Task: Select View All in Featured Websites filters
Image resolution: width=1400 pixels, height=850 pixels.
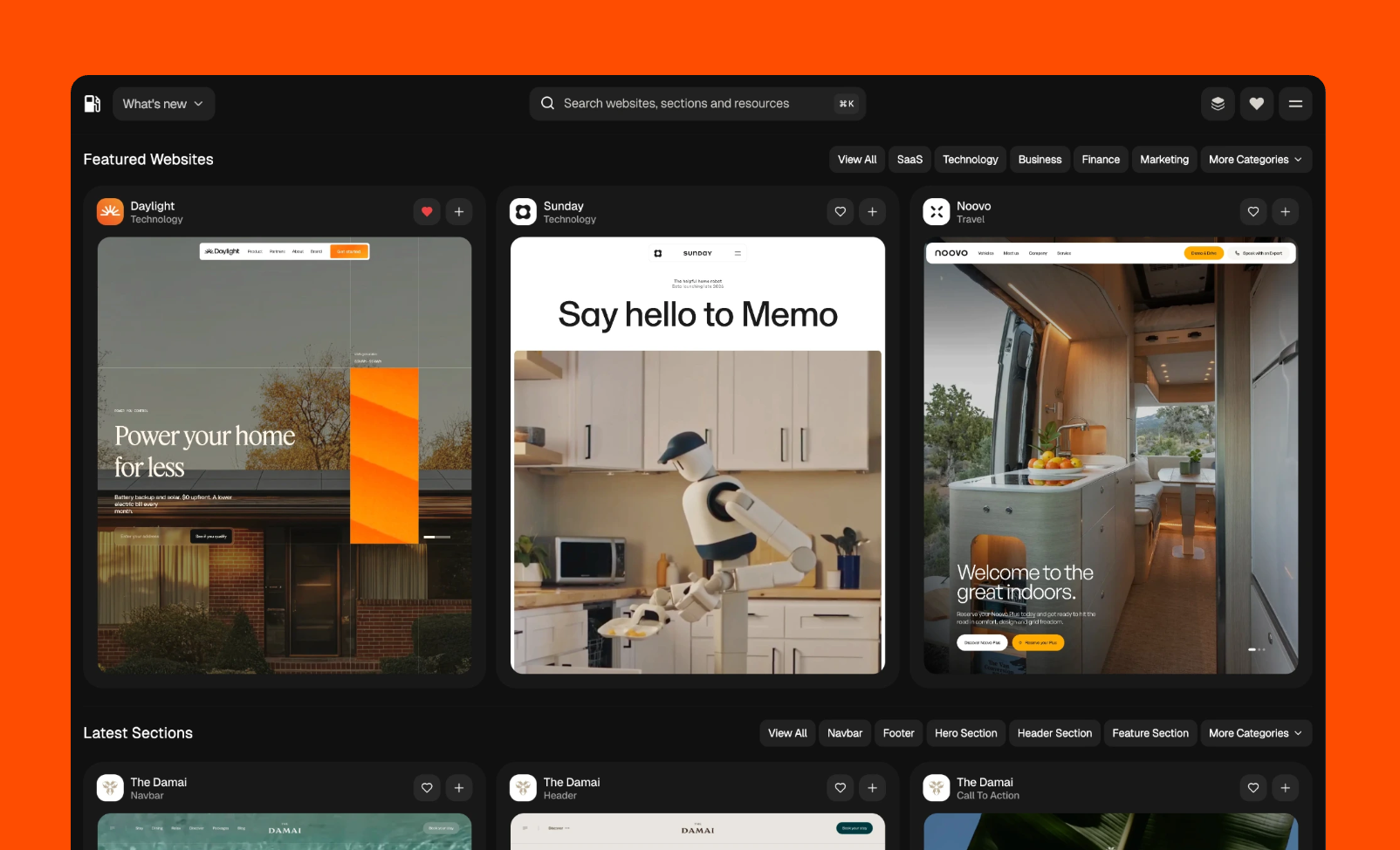Action: coord(857,160)
